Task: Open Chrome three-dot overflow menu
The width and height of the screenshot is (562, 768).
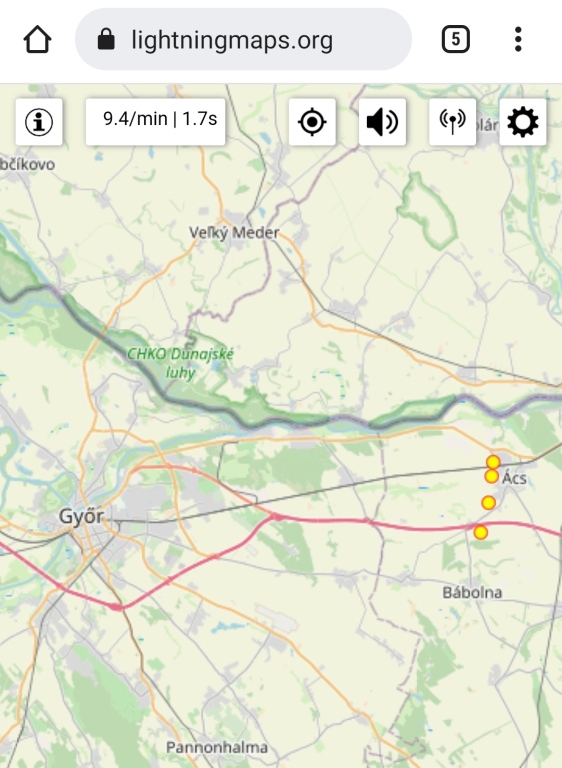Action: click(x=518, y=39)
